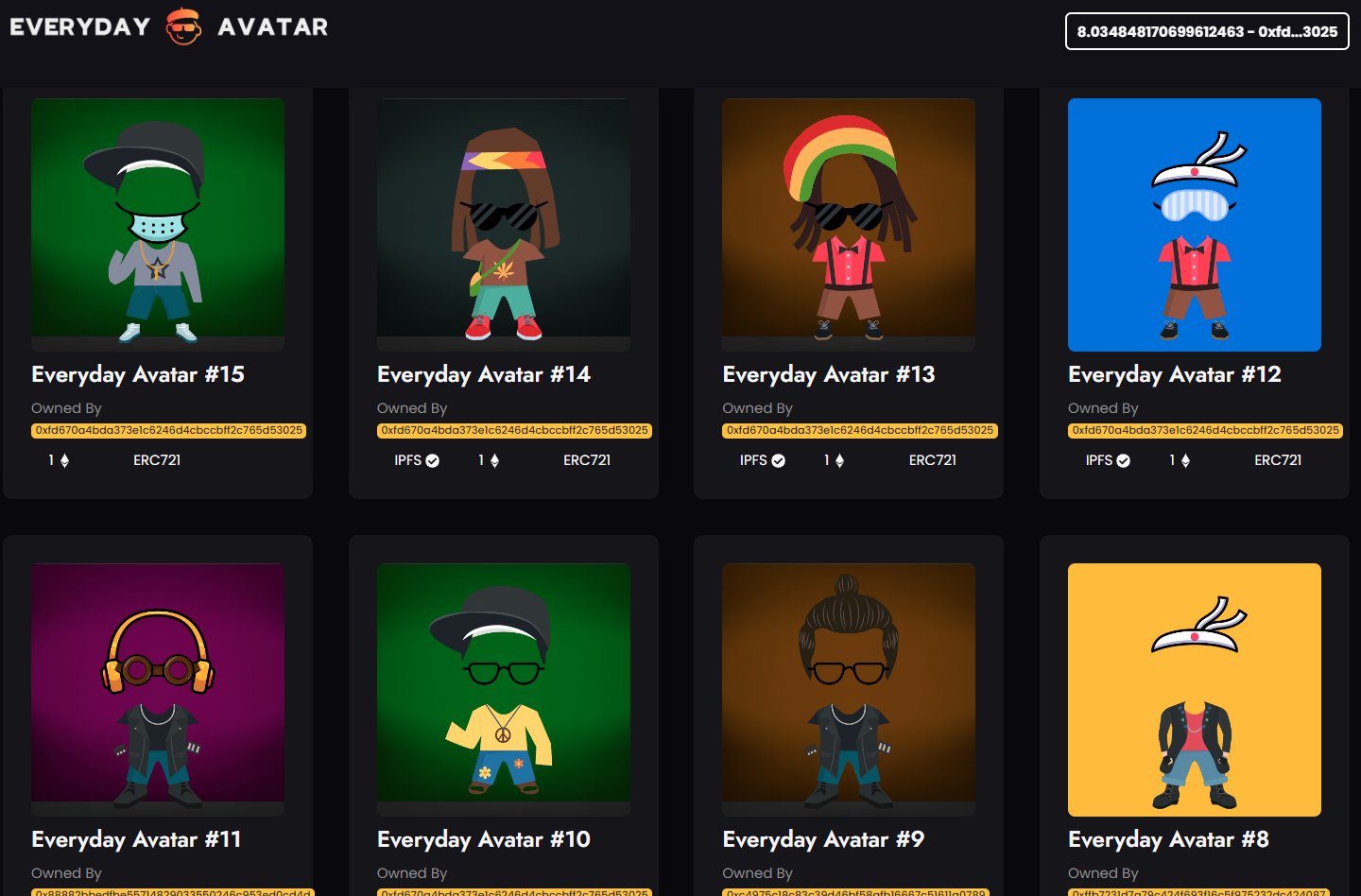This screenshot has width=1361, height=896.
Task: Click the ERC721 label on Avatar #15
Action: click(x=157, y=460)
